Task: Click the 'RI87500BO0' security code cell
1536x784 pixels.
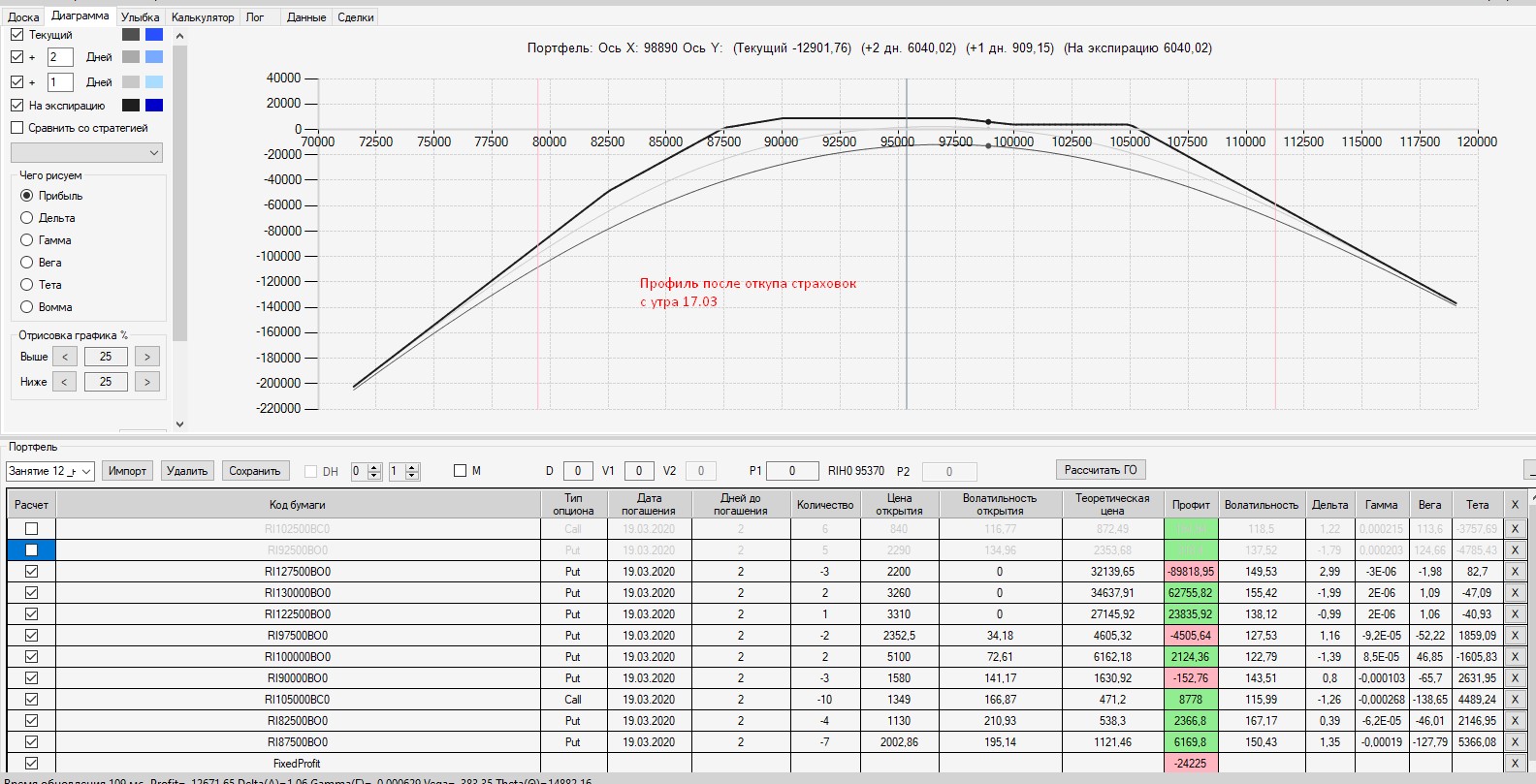Action: (298, 742)
